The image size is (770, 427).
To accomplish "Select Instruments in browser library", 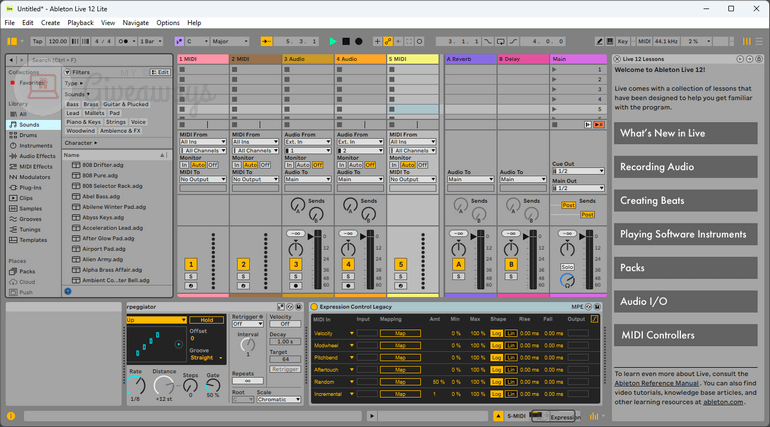I will (35, 146).
